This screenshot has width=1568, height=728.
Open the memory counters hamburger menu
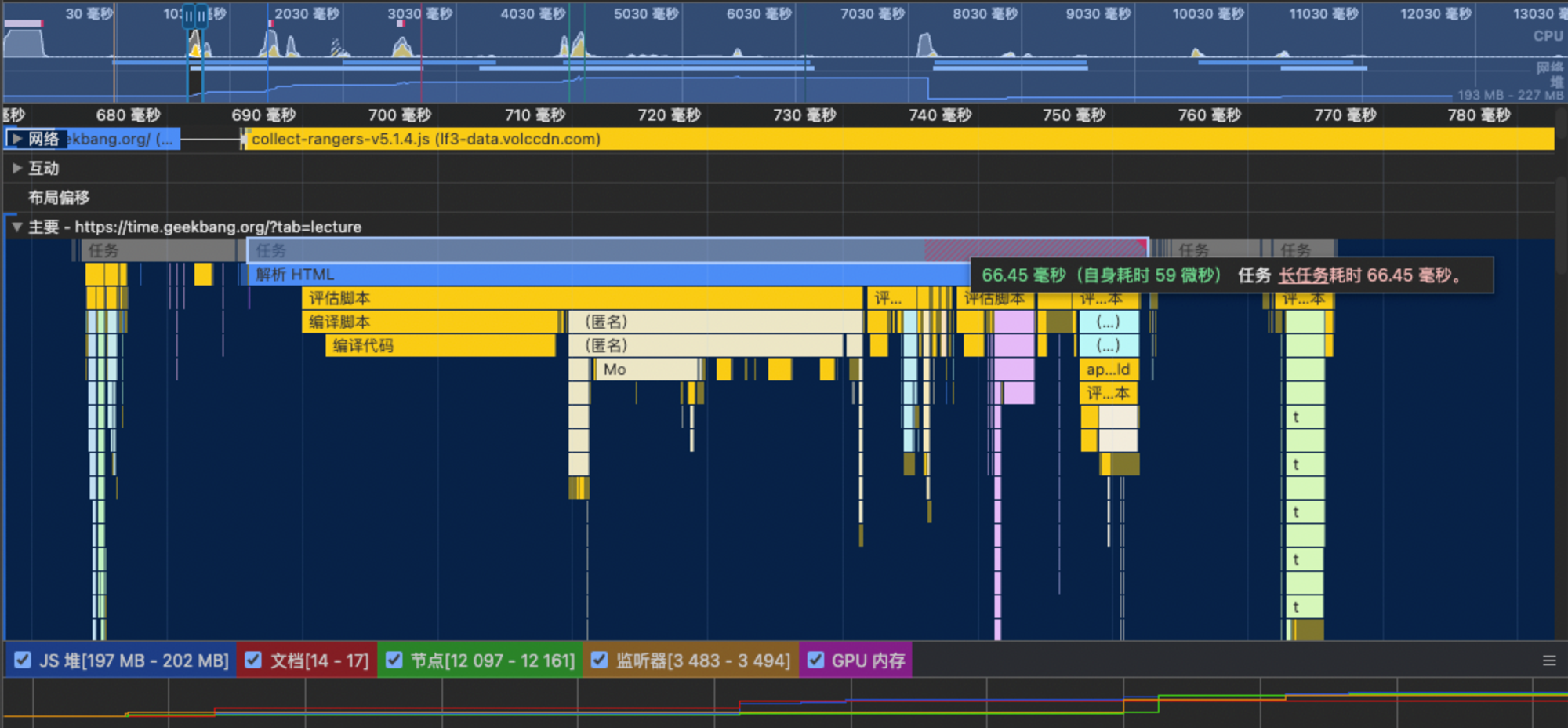(1549, 661)
